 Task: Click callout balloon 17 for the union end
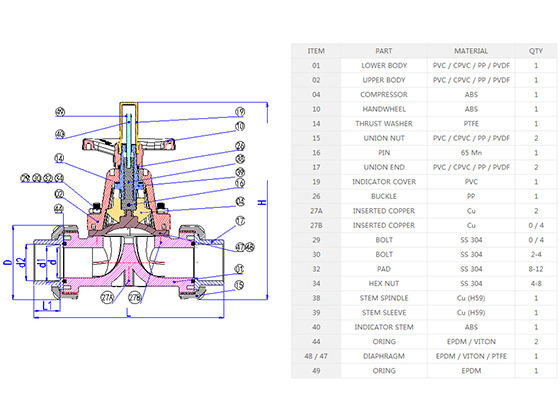pos(240,221)
